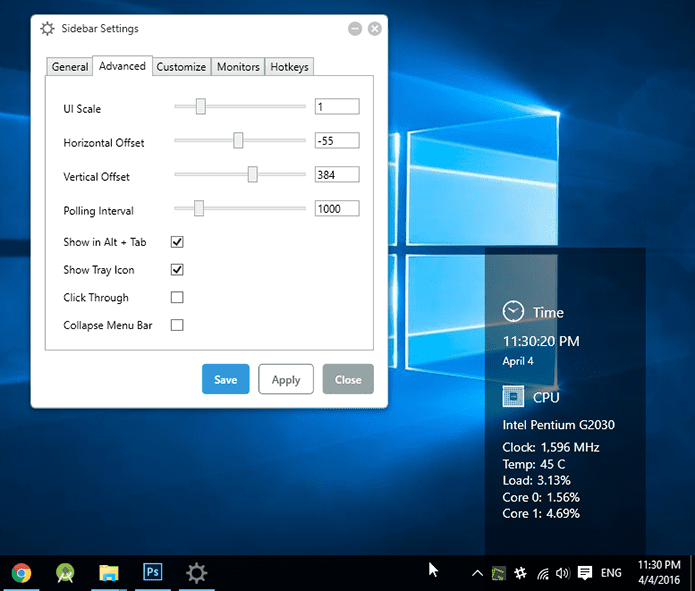
Task: Click the Vertical Offset slider handle
Action: click(x=253, y=174)
